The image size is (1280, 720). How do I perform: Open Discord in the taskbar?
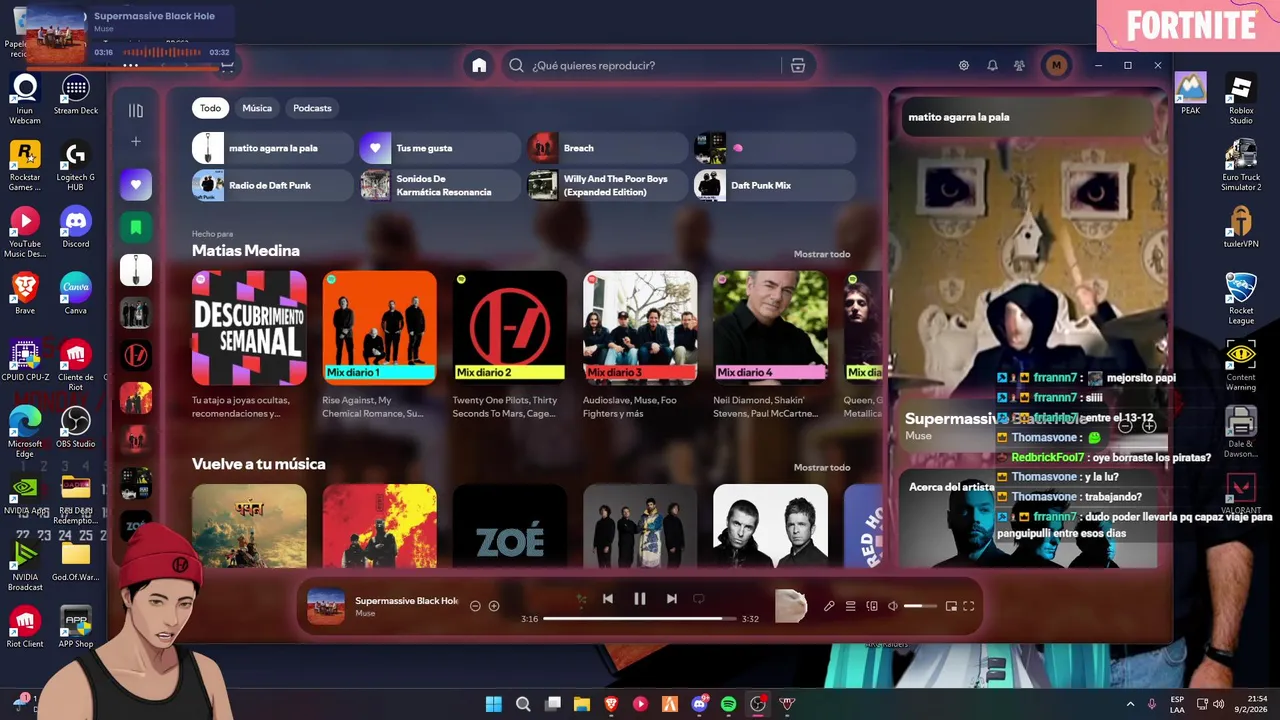click(699, 704)
